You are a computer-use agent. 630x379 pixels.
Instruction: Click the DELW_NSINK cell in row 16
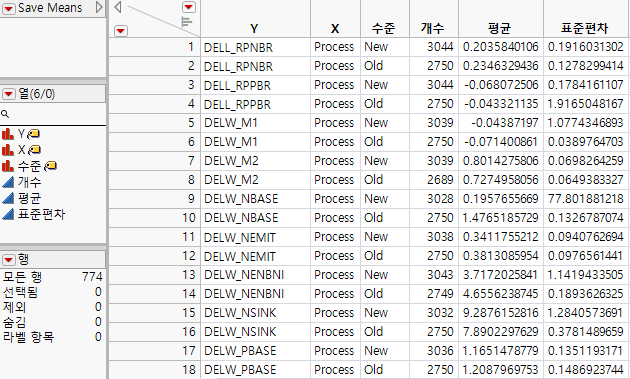[x=255, y=332]
